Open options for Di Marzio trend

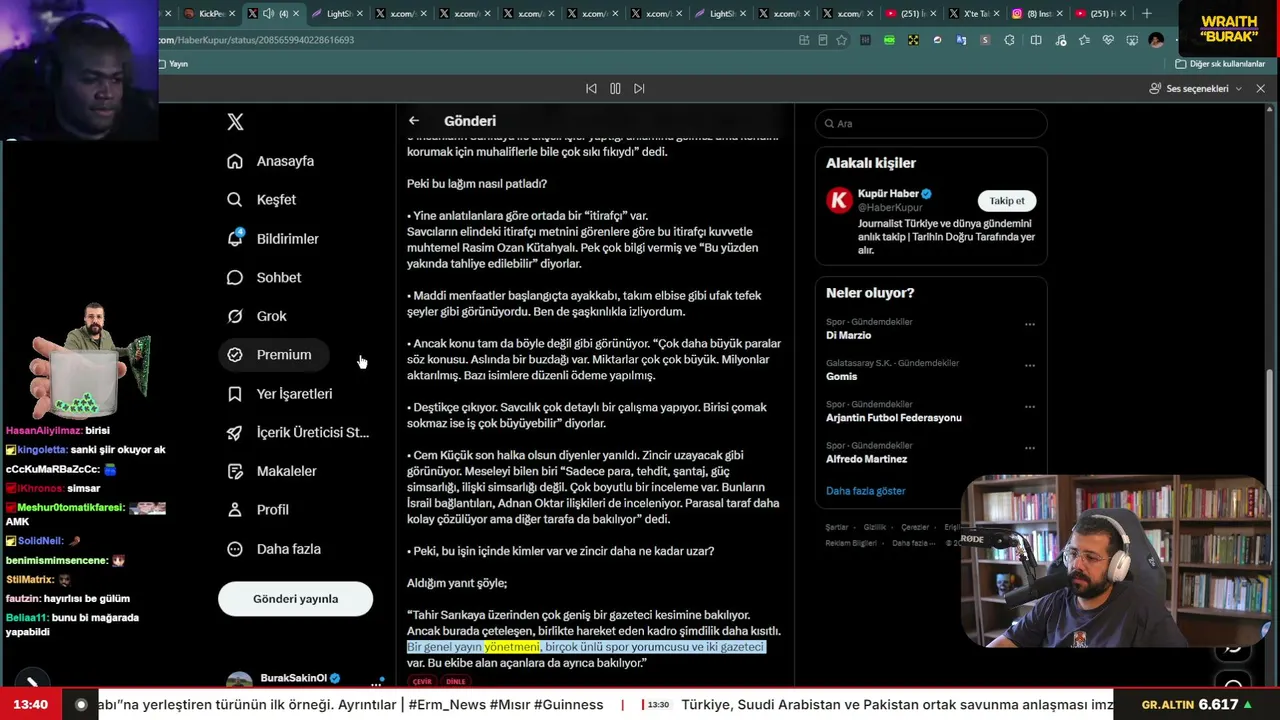pos(1030,324)
